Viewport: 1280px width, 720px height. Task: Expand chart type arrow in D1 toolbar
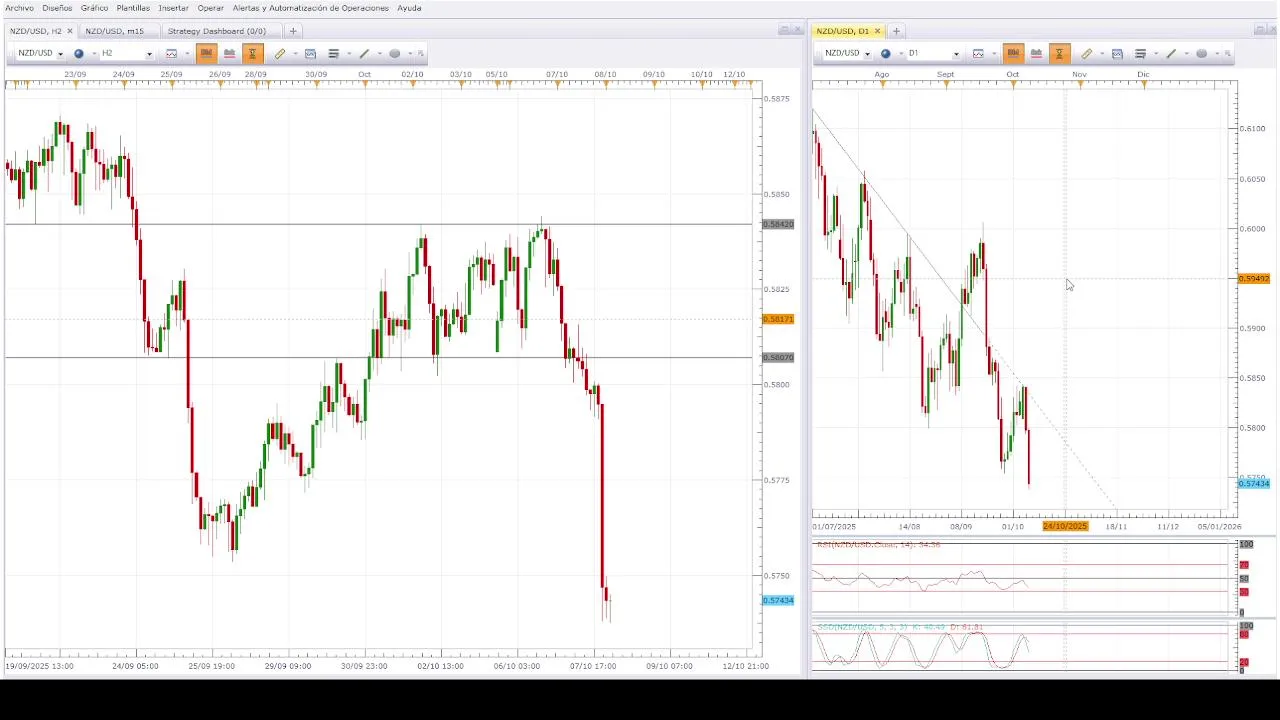click(x=994, y=54)
